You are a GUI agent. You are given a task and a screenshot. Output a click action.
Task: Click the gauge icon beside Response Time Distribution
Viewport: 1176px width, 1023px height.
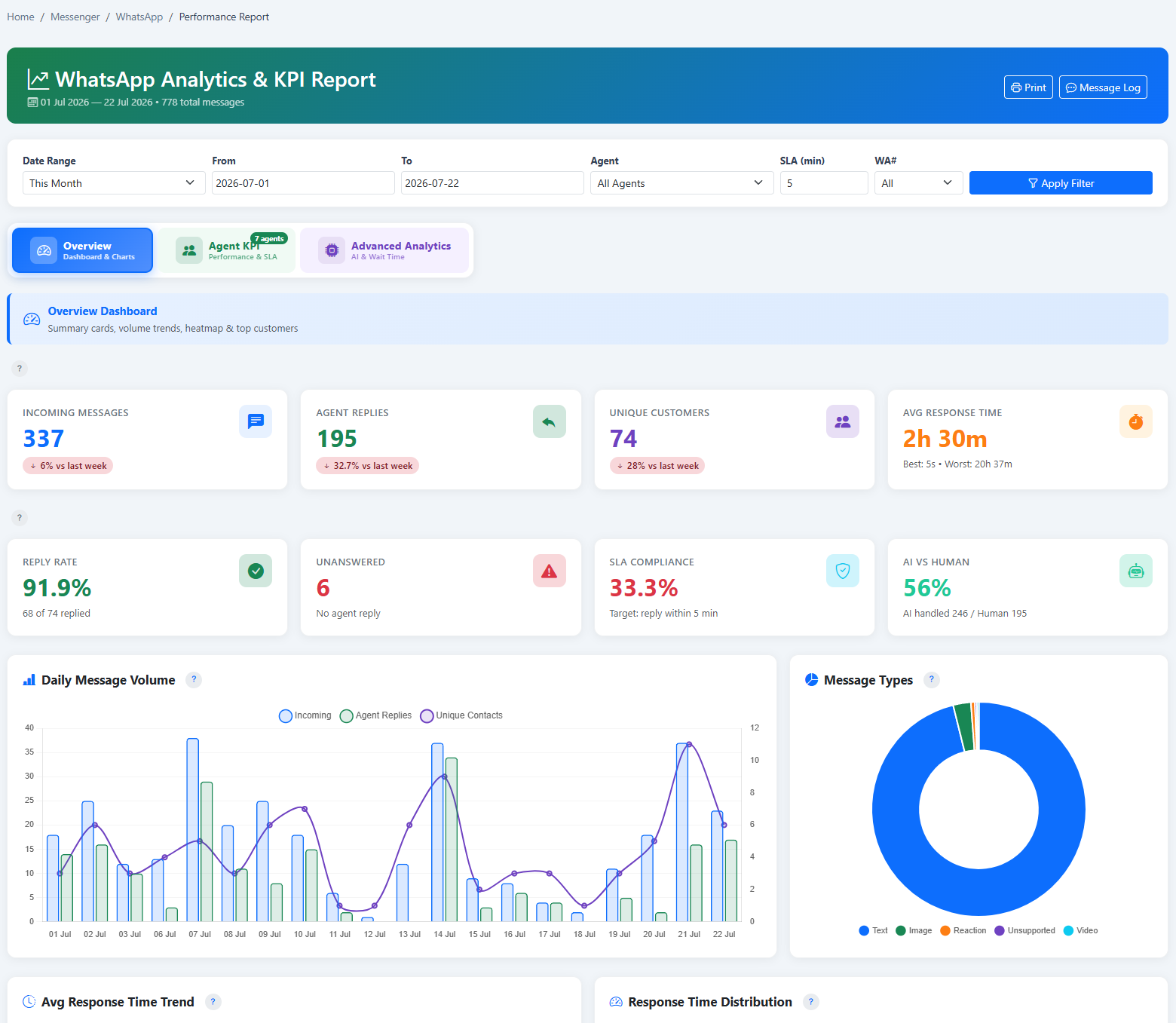coord(616,1002)
